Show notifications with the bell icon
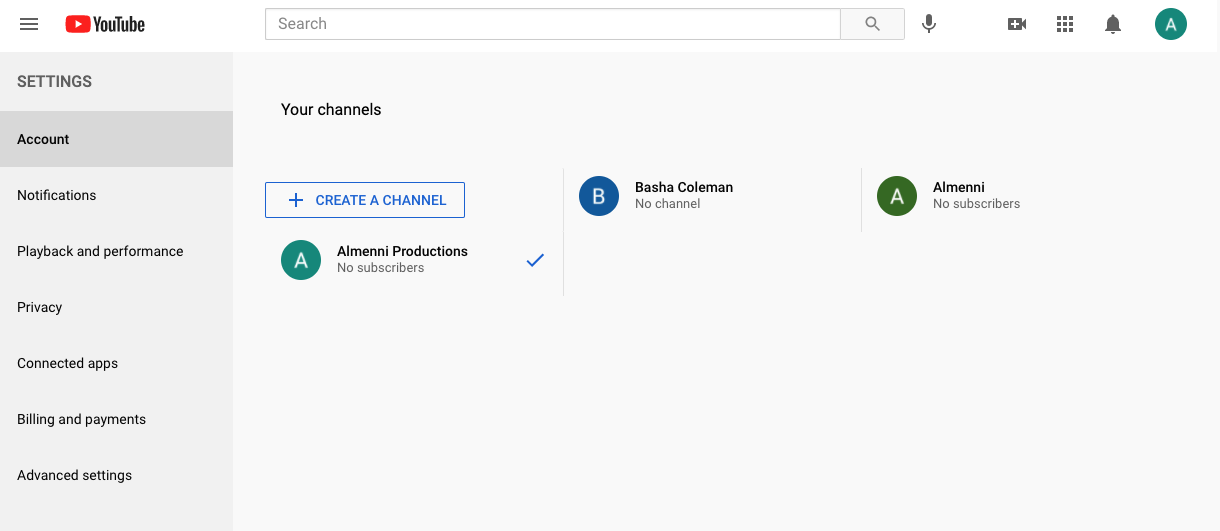 1113,24
